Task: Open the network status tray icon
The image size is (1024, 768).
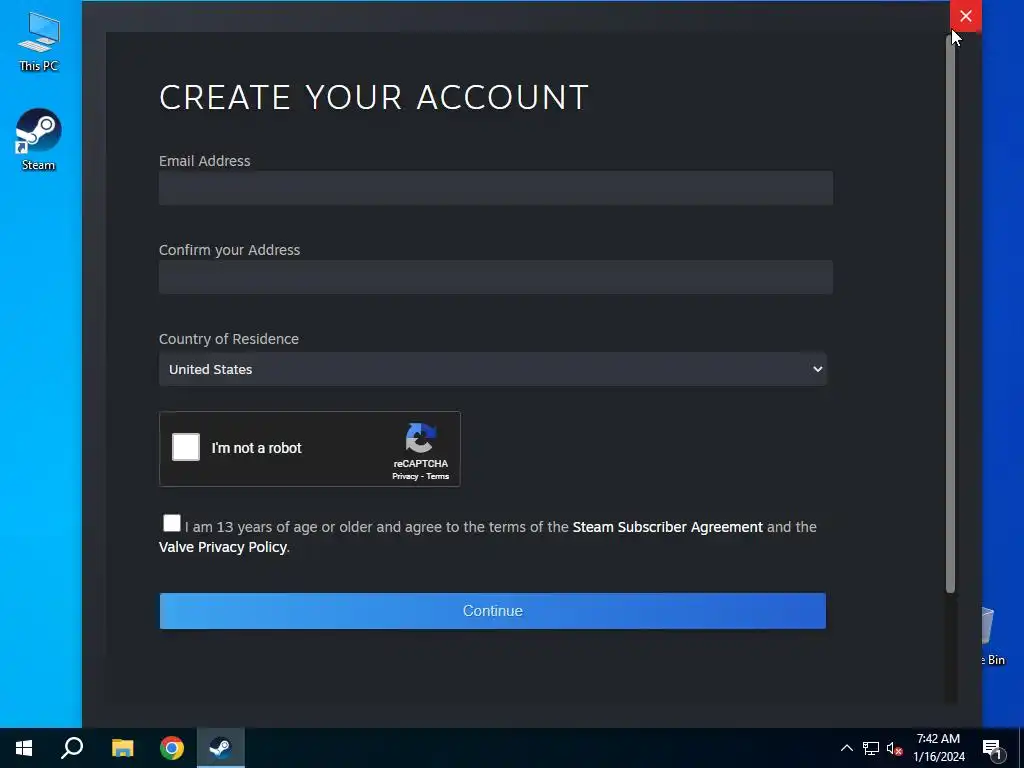Action: [x=871, y=748]
